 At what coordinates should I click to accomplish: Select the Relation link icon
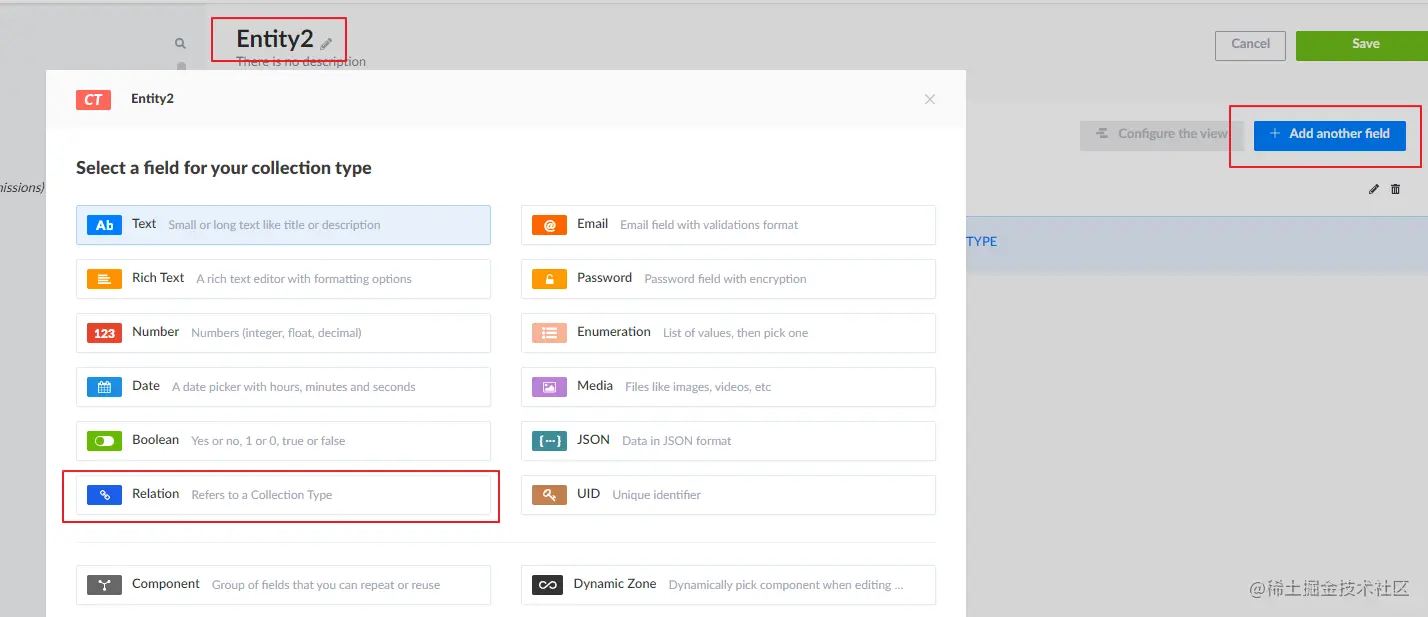tap(104, 495)
